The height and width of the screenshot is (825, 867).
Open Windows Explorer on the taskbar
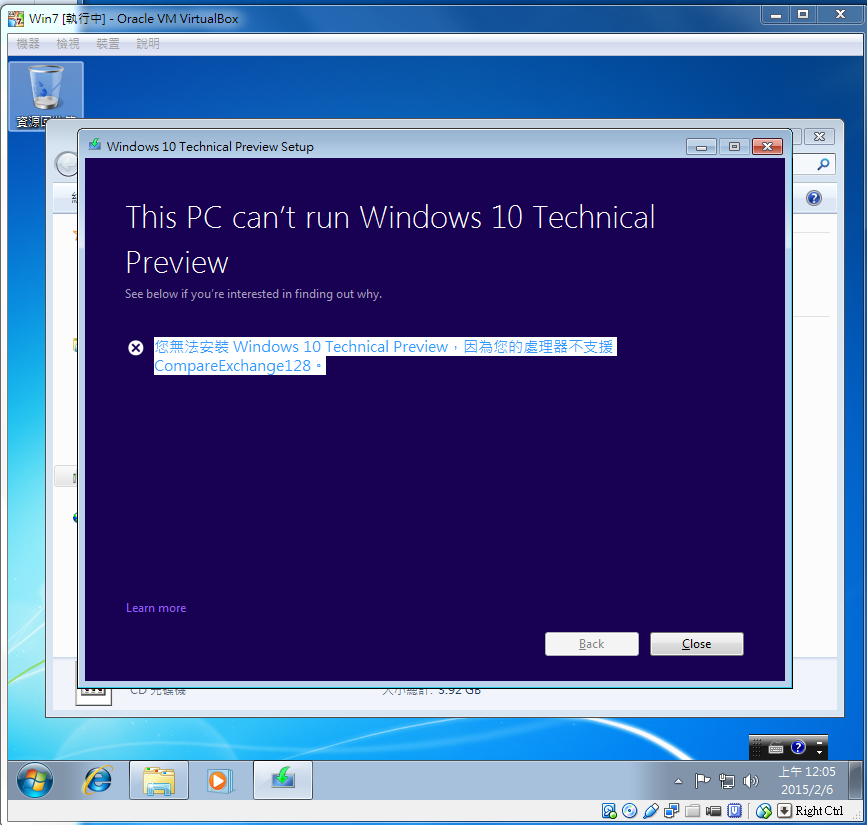(159, 780)
